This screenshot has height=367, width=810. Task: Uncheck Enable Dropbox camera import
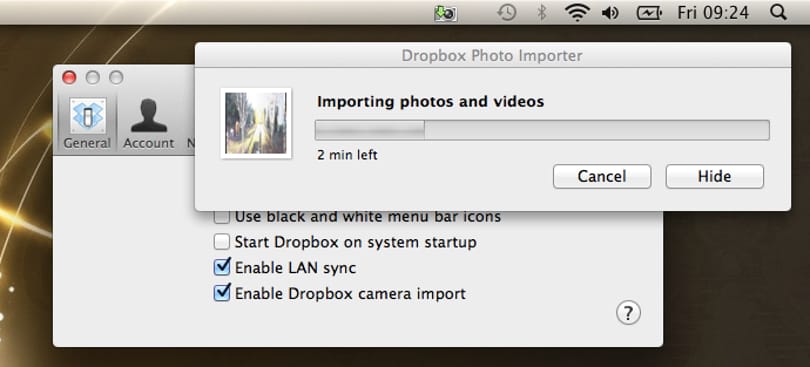(x=222, y=293)
